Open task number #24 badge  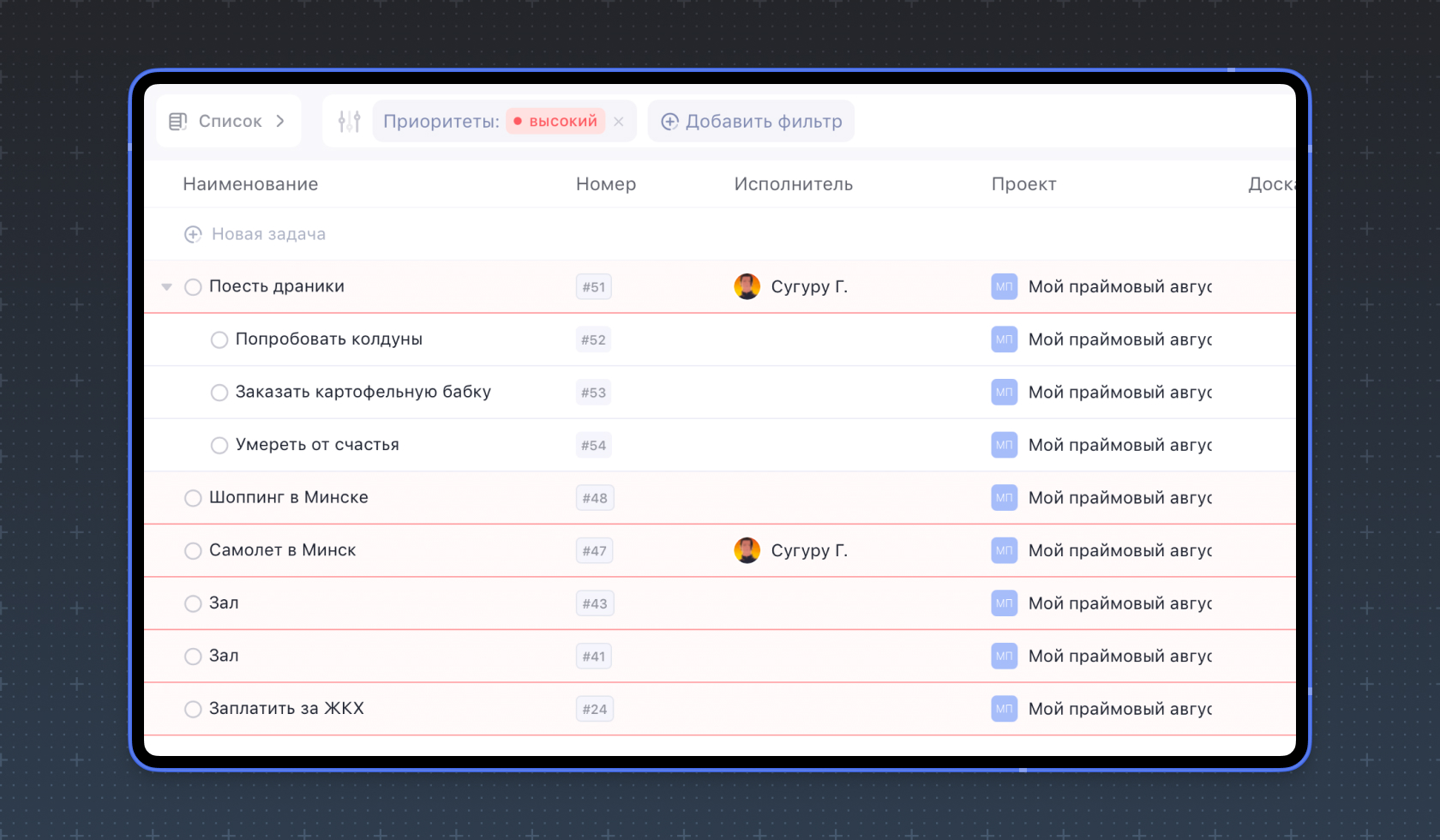pyautogui.click(x=595, y=709)
